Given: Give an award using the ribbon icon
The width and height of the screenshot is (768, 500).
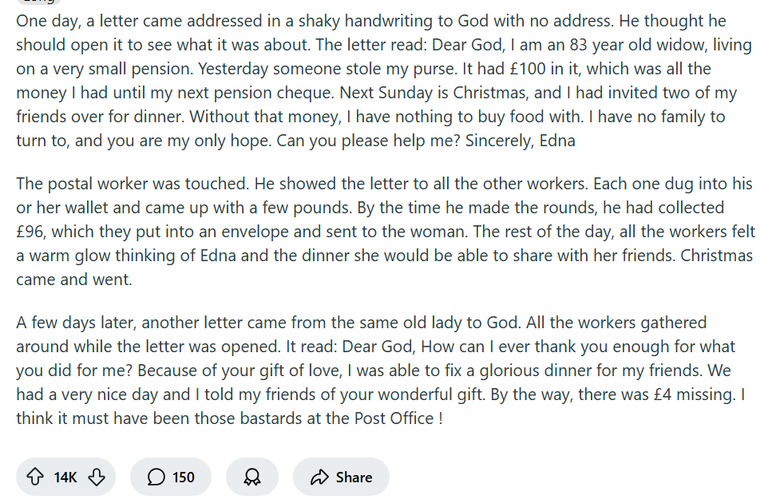Looking at the screenshot, I should [x=252, y=476].
